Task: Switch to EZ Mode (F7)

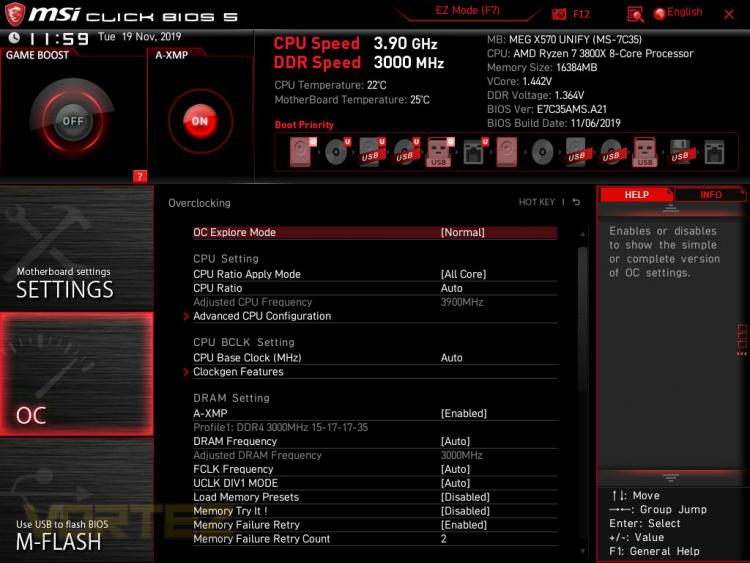Action: pyautogui.click(x=467, y=11)
